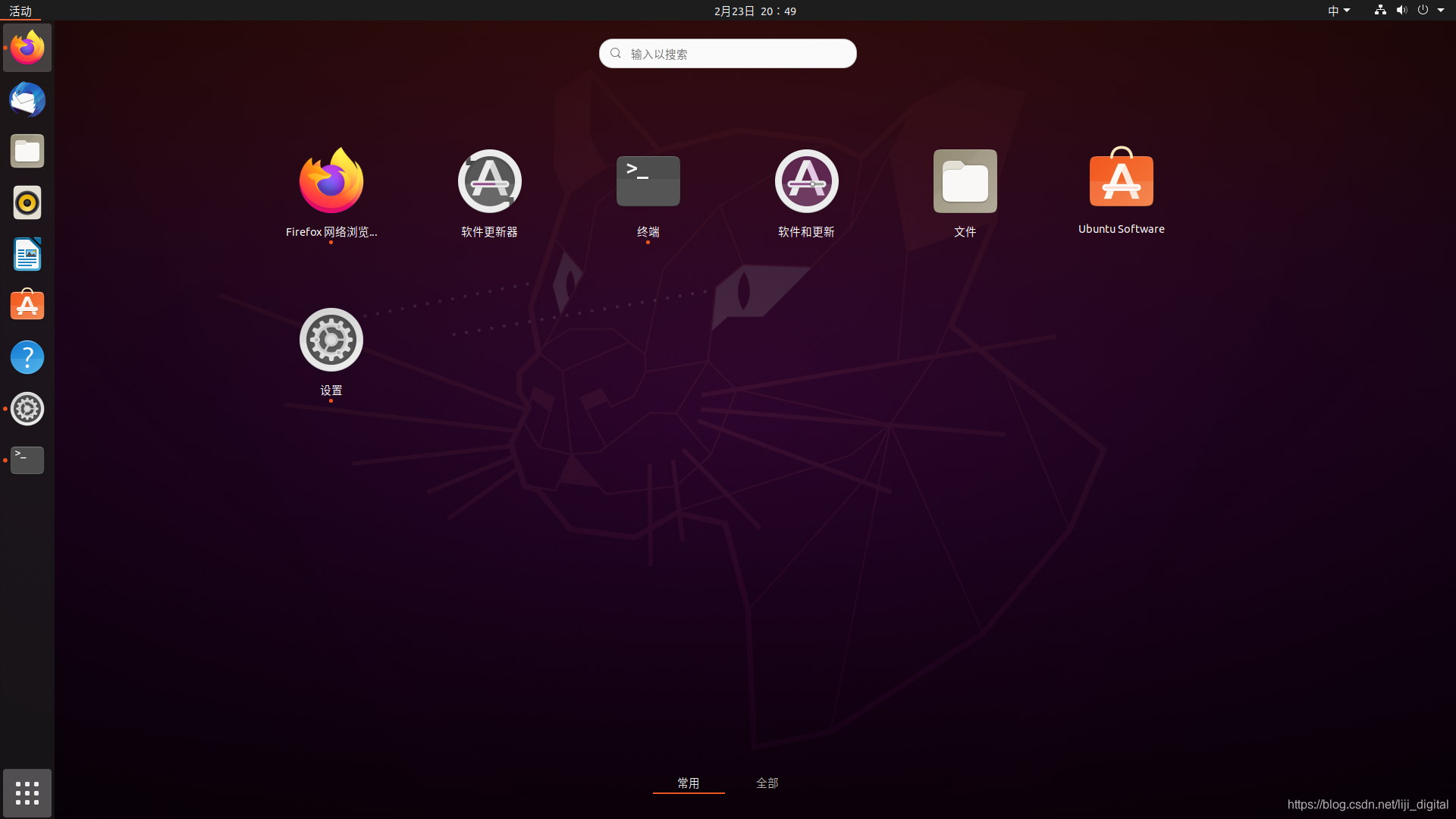
Task: Launch LibreOffice Writer from dock
Action: coord(27,254)
